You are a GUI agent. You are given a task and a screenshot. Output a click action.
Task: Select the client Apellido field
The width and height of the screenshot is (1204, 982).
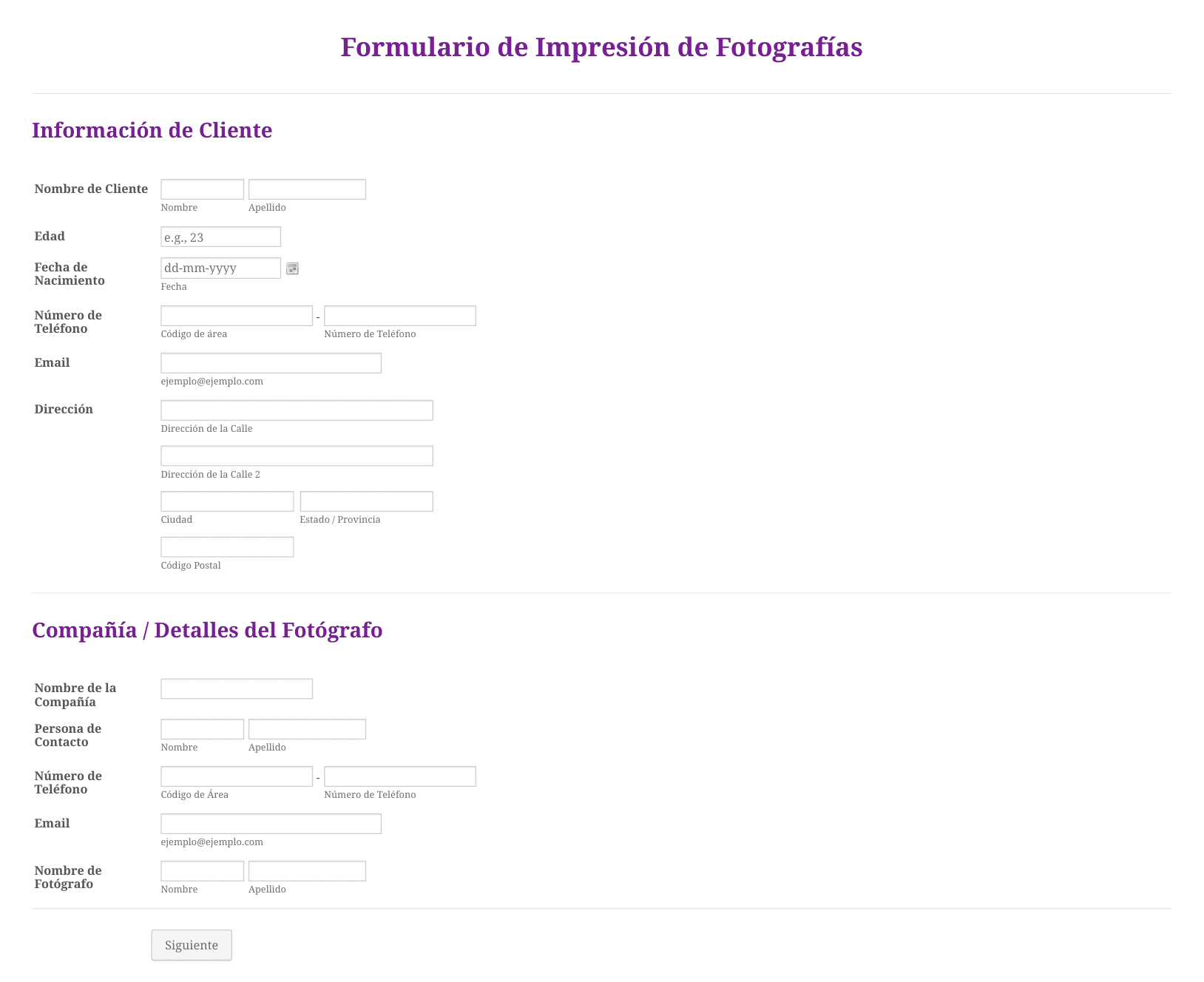click(x=307, y=189)
